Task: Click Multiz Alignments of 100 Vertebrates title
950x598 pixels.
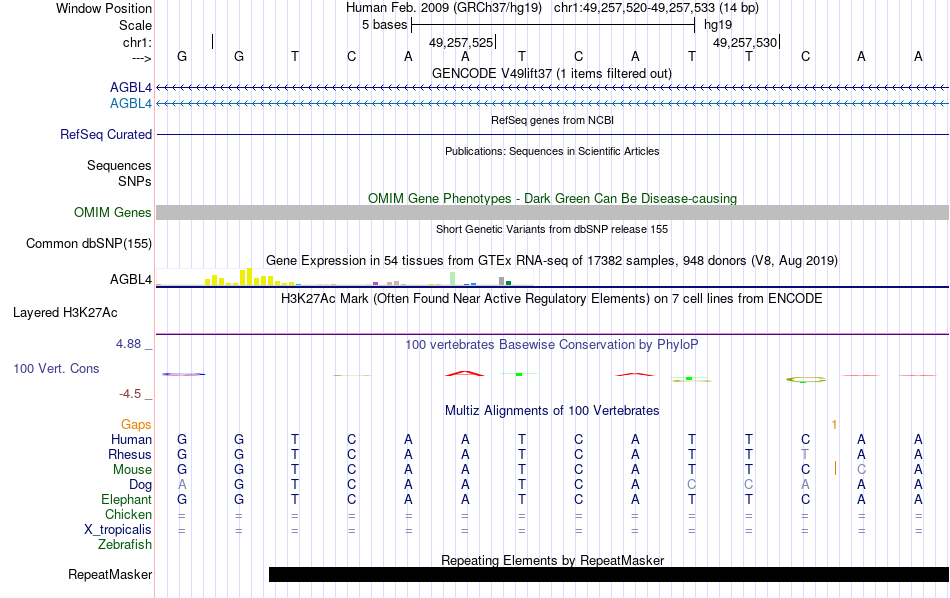Action: [552, 411]
